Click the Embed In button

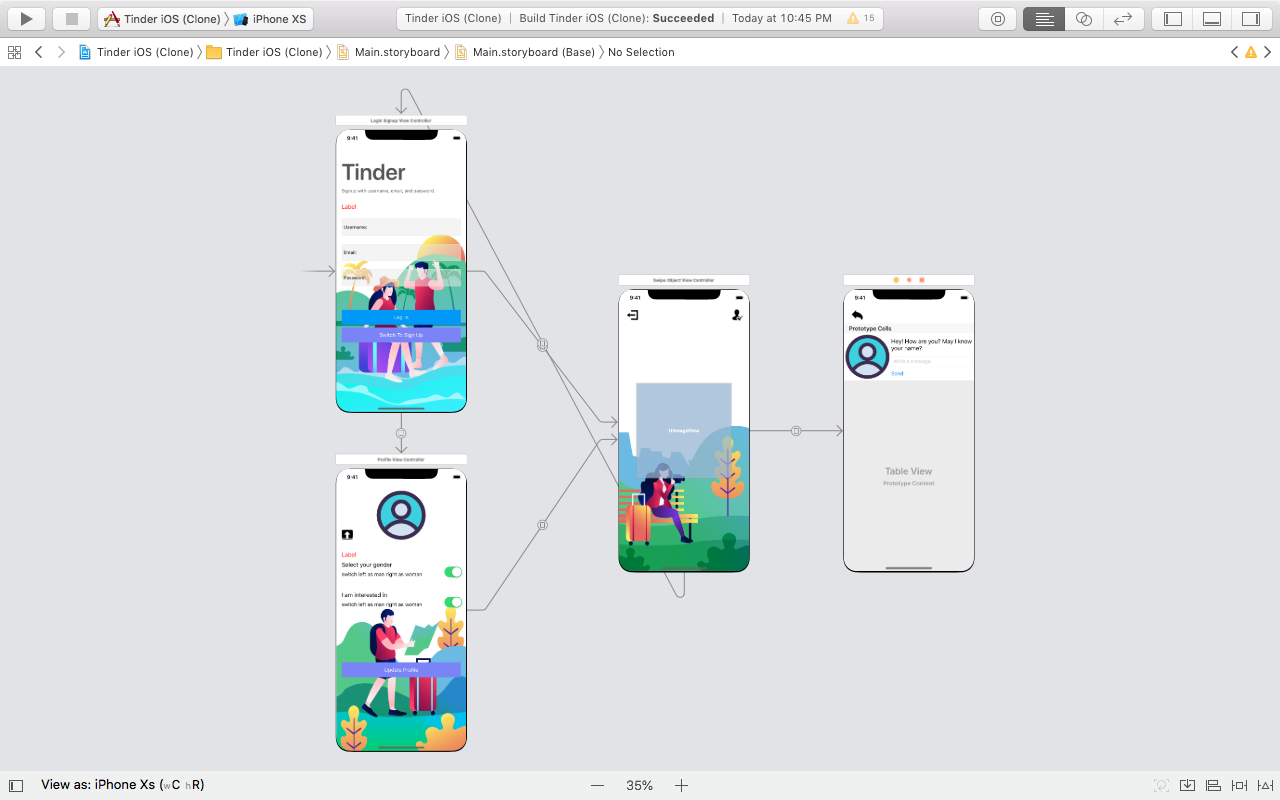pos(1187,786)
